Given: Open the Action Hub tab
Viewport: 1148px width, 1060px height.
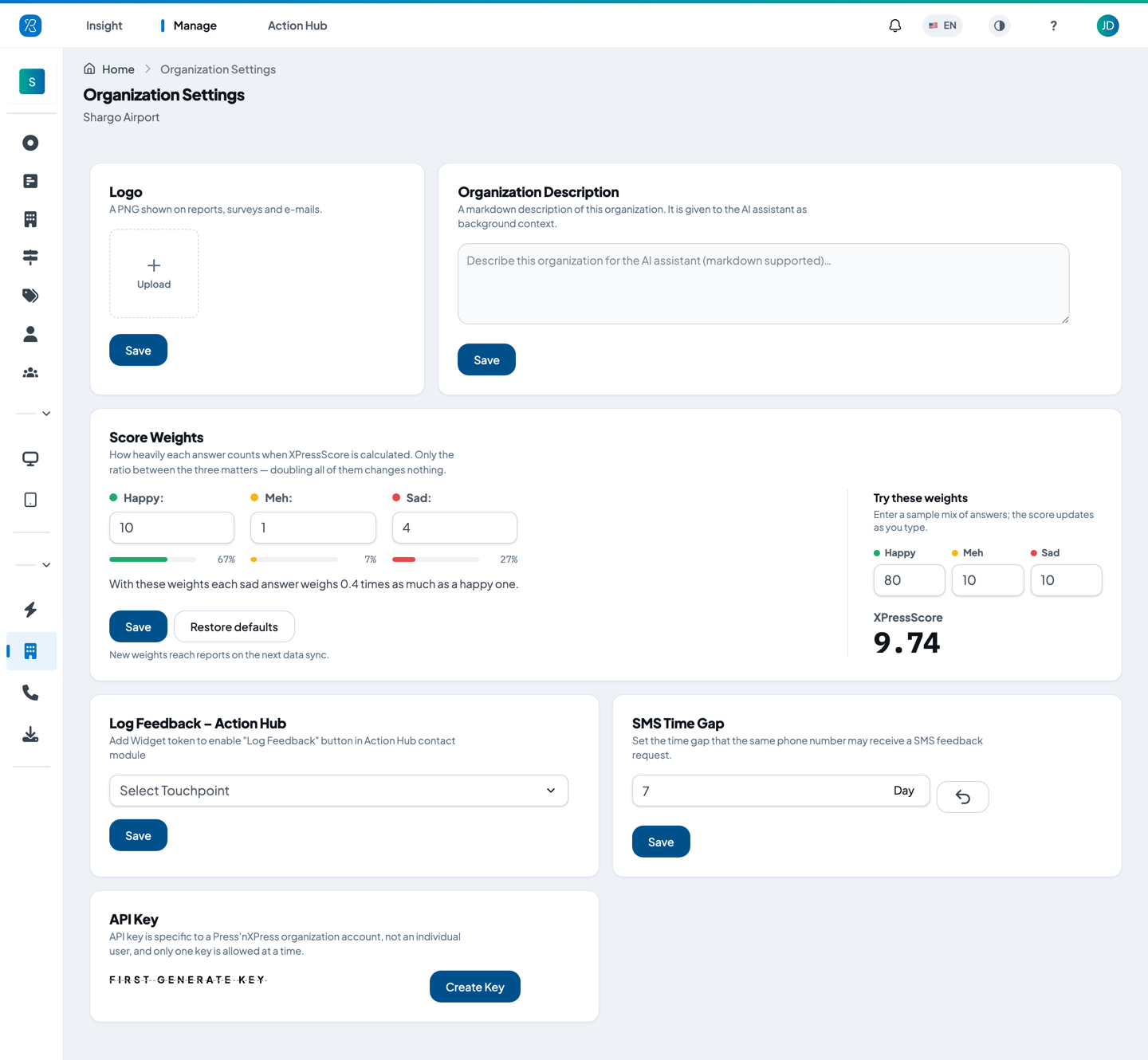Looking at the screenshot, I should [x=297, y=26].
